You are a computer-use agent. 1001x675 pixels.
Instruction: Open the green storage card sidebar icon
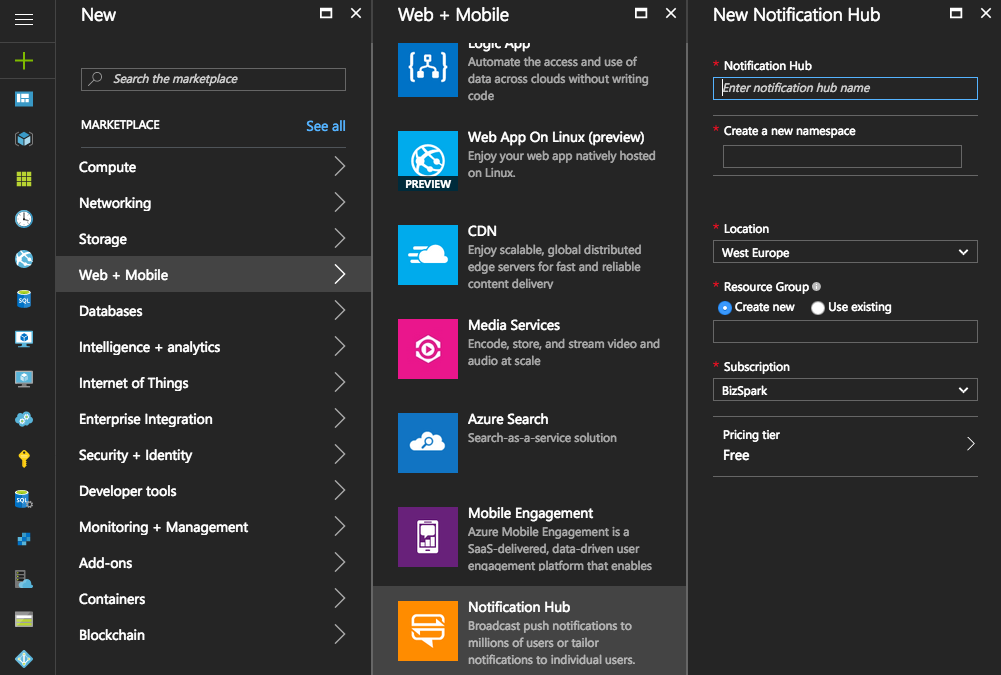(24, 619)
